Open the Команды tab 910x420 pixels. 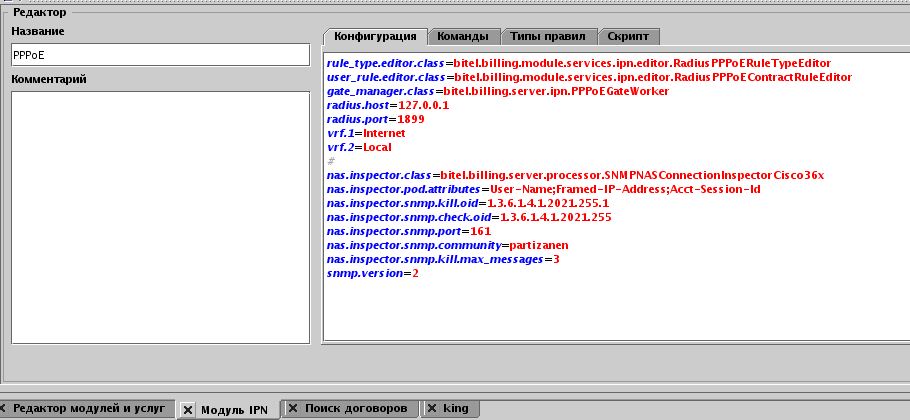coord(463,36)
